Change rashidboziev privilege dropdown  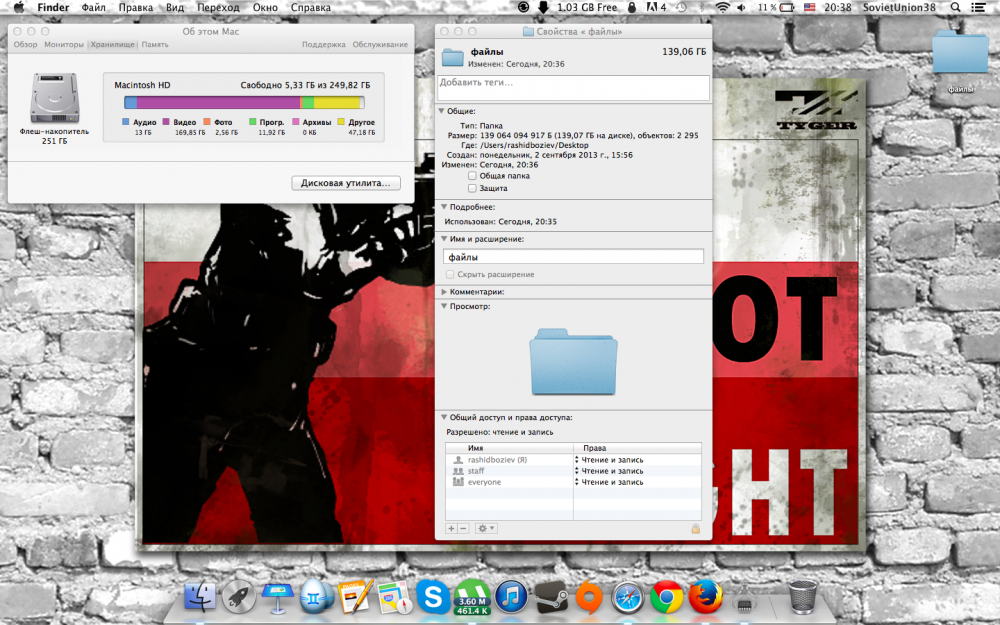pos(609,460)
